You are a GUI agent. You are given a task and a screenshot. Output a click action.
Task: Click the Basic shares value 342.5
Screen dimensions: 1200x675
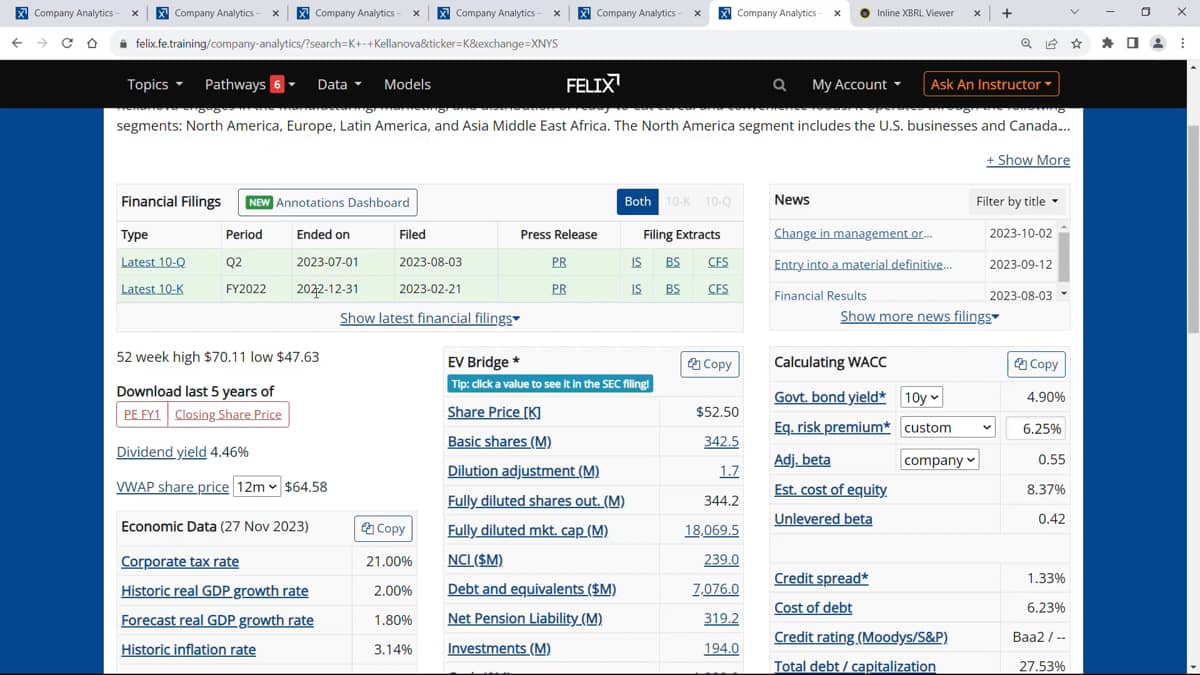(721, 441)
